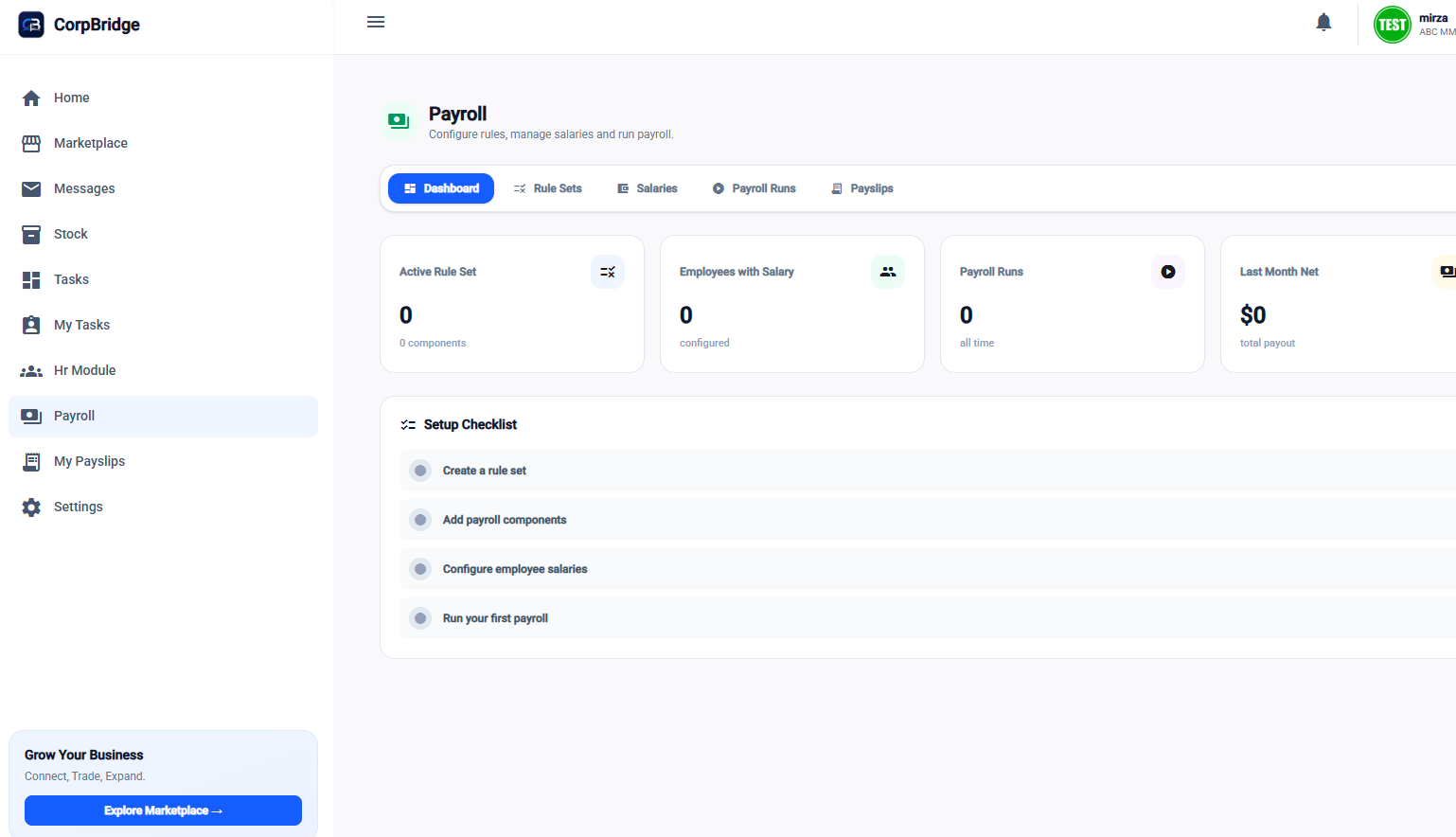Viewport: 1456px width, 837px height.
Task: Go to Home in sidebar
Action: [x=163, y=98]
